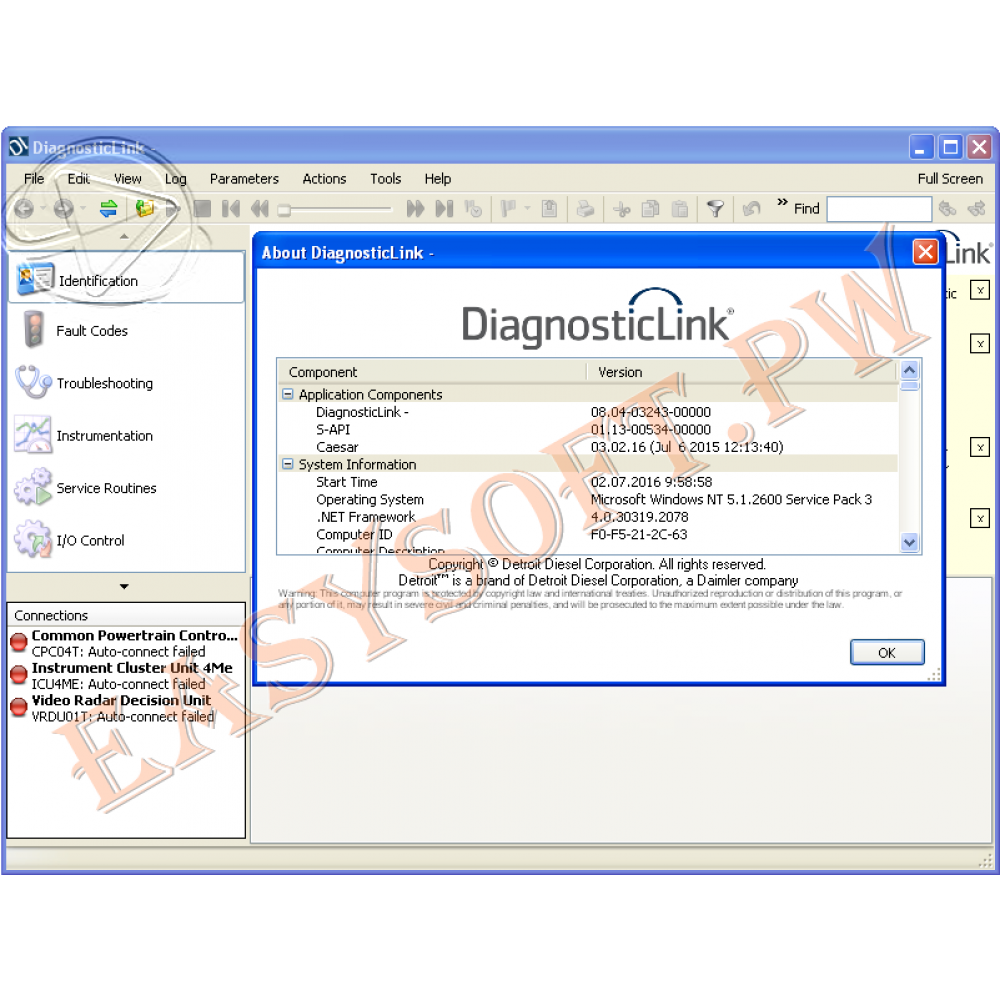Click in the Find text field
1000x1000 pixels.
(x=879, y=209)
